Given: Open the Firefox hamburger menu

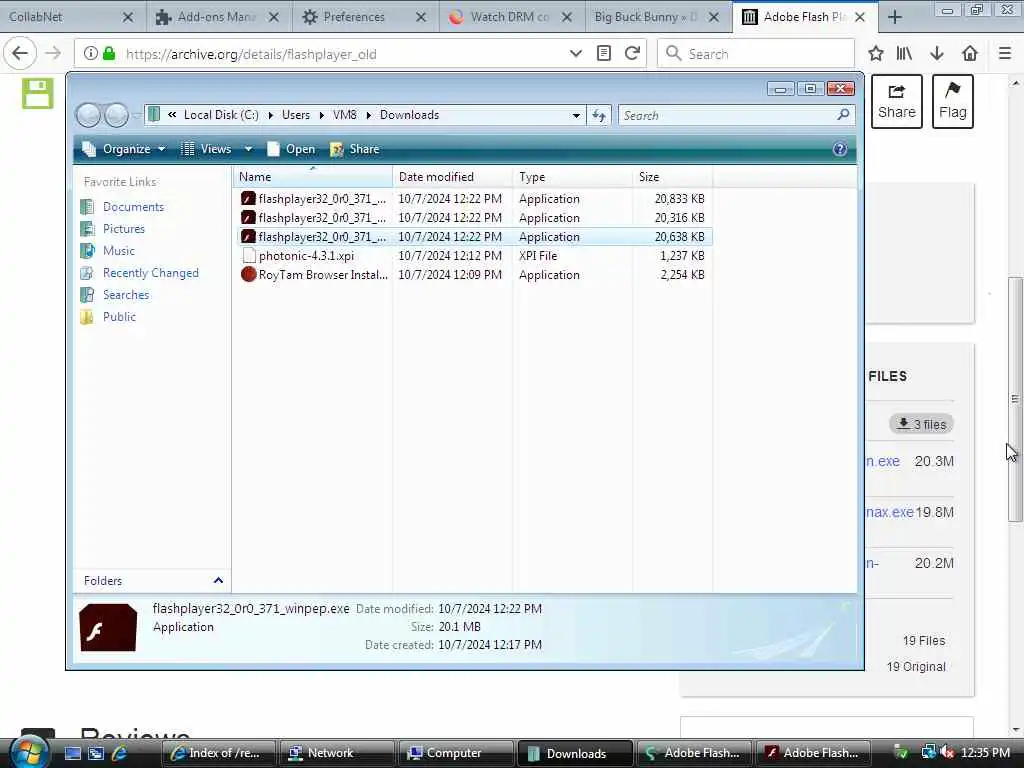Looking at the screenshot, I should [1005, 54].
